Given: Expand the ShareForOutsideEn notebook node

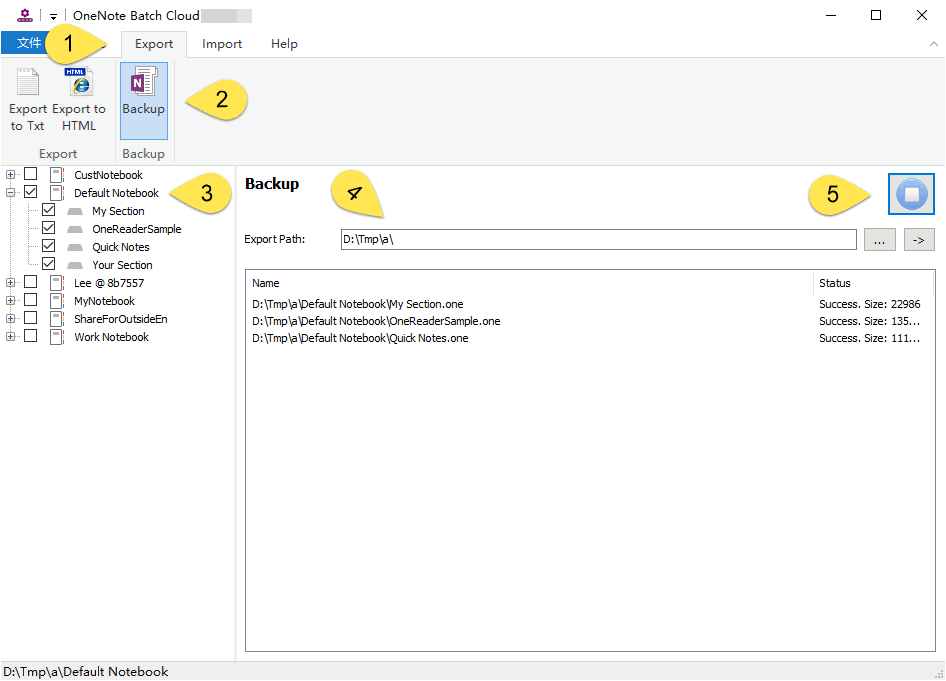Looking at the screenshot, I should pyautogui.click(x=11, y=319).
